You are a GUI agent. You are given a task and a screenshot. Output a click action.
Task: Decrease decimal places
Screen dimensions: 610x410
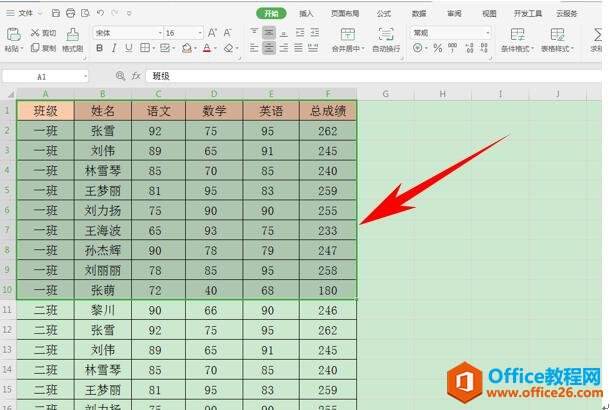click(484, 48)
